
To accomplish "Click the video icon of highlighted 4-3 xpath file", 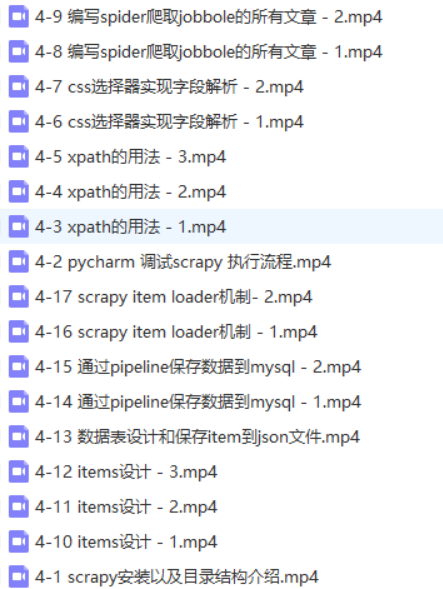I will (x=19, y=227).
